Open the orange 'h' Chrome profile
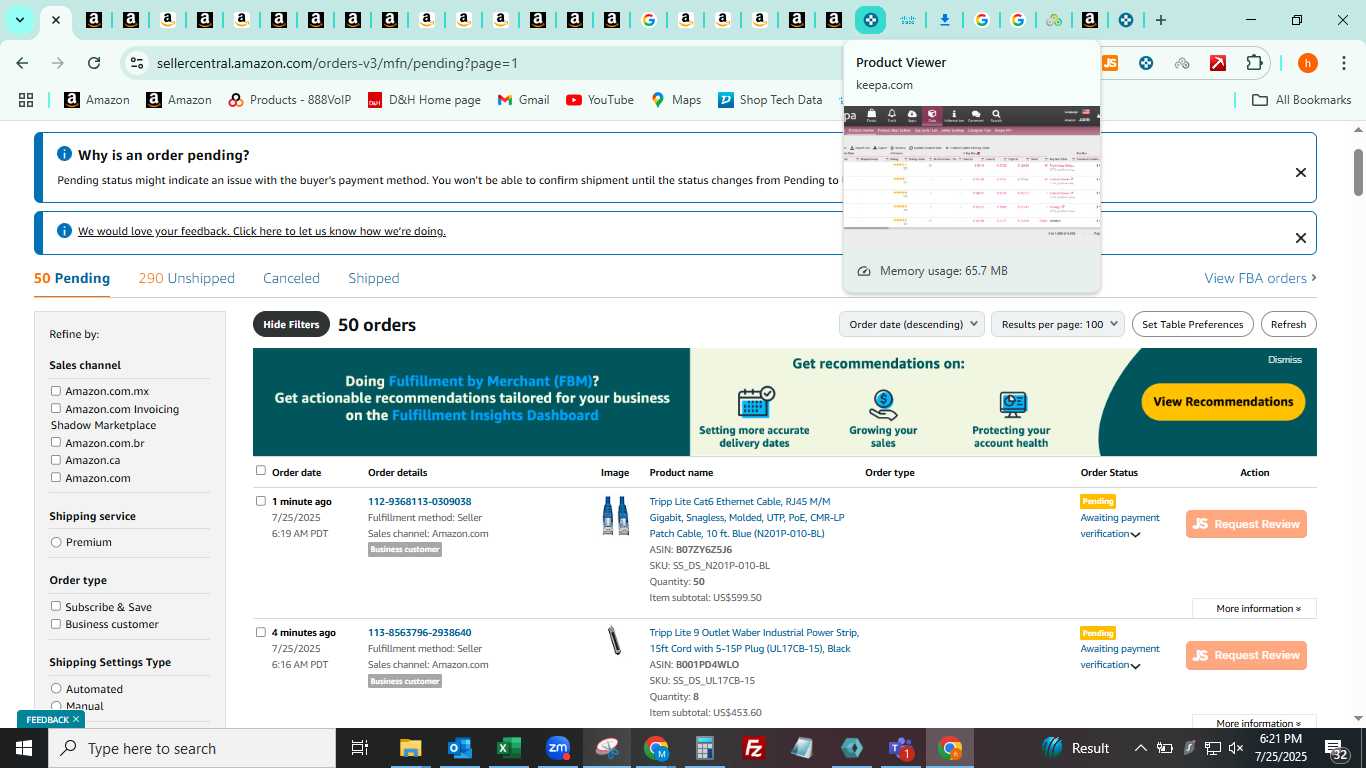This screenshot has width=1366, height=768. pyautogui.click(x=1307, y=63)
